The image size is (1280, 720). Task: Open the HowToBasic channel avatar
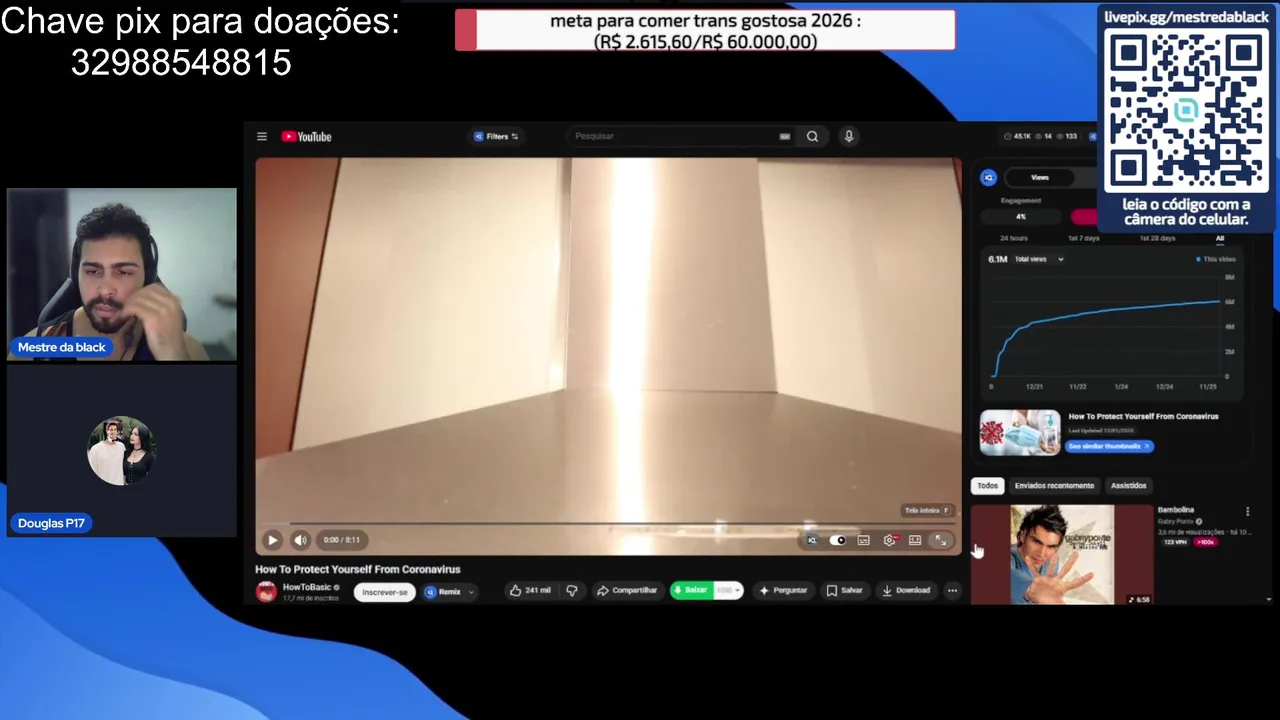[266, 592]
